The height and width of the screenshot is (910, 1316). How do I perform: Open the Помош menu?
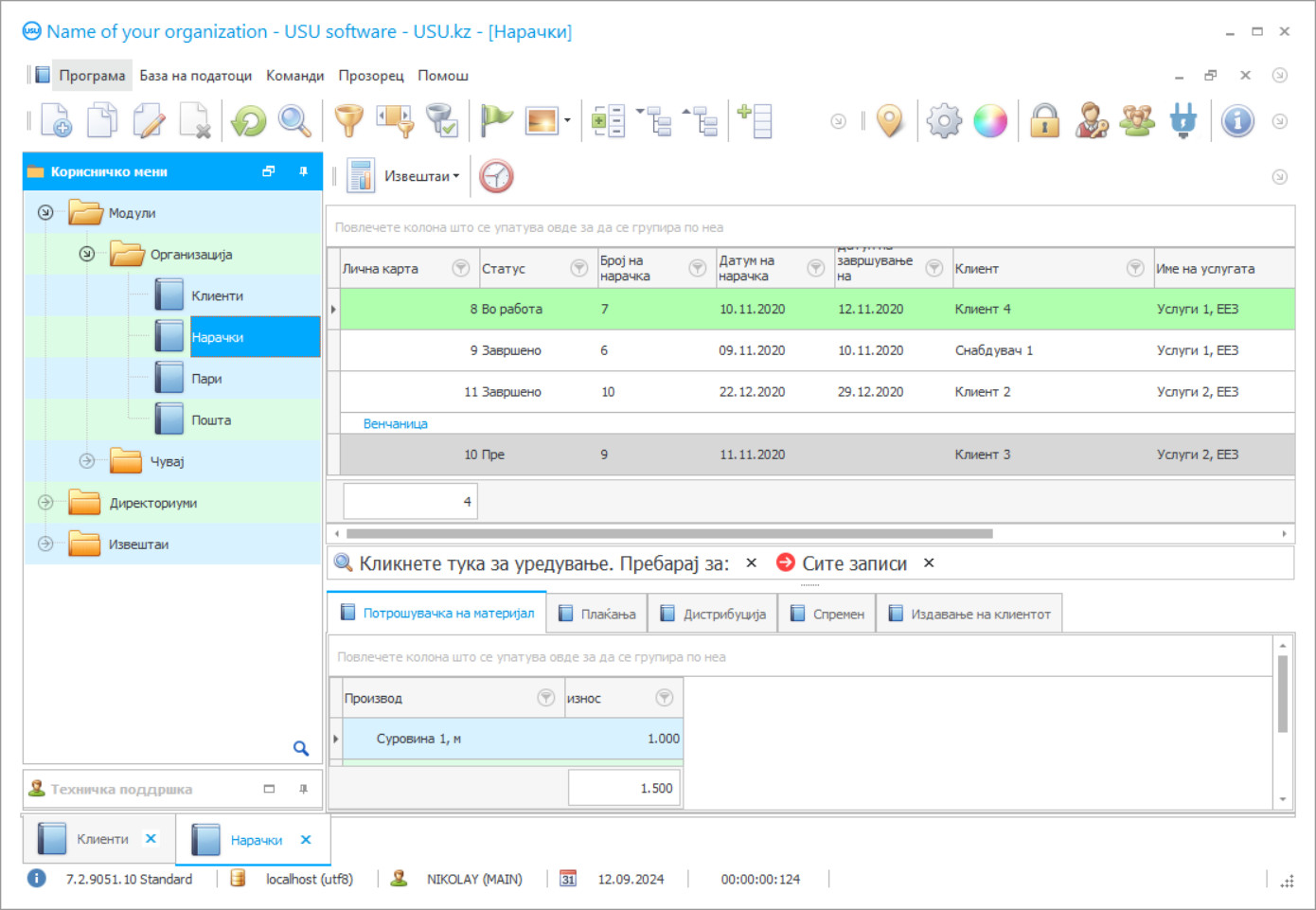(x=443, y=75)
